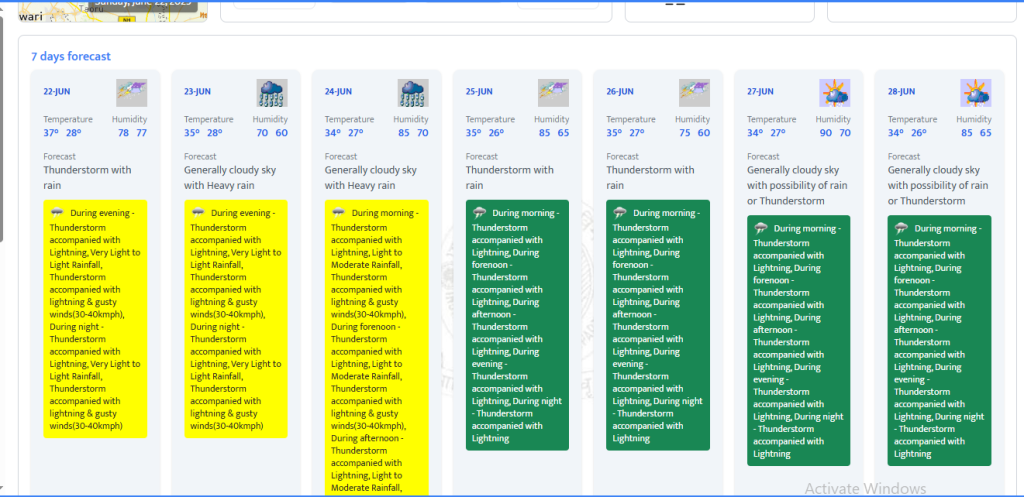Select the 26-JUN thunderstorm weather icon

(x=694, y=93)
